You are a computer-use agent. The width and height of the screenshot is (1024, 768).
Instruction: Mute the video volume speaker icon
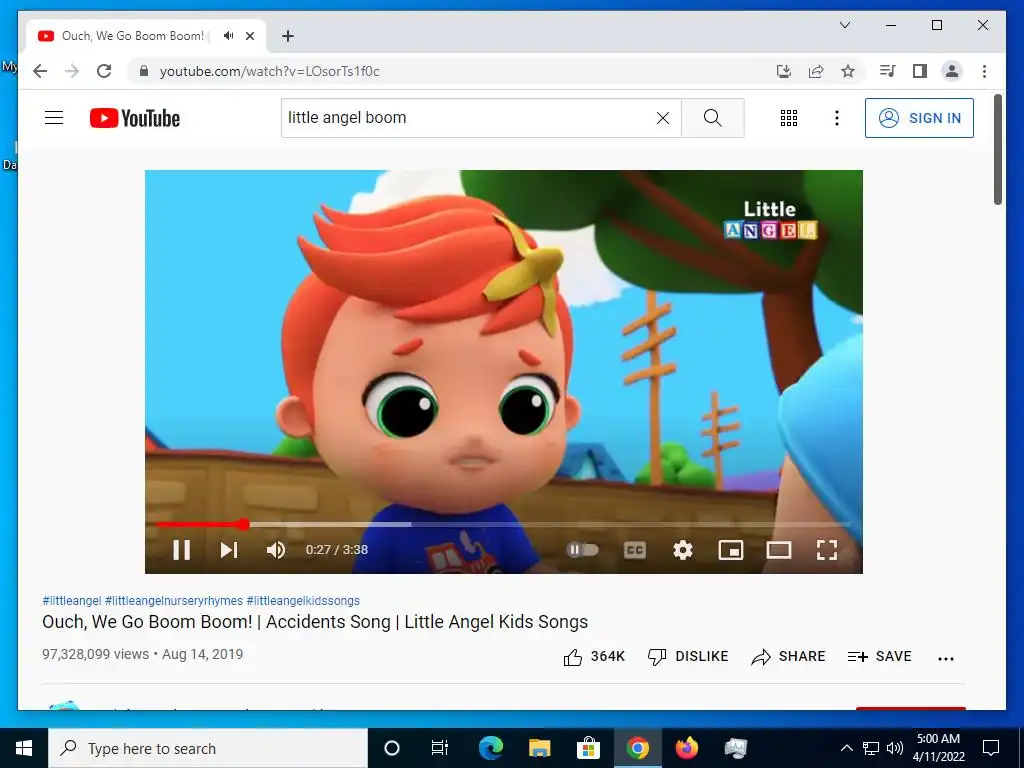pyautogui.click(x=276, y=550)
